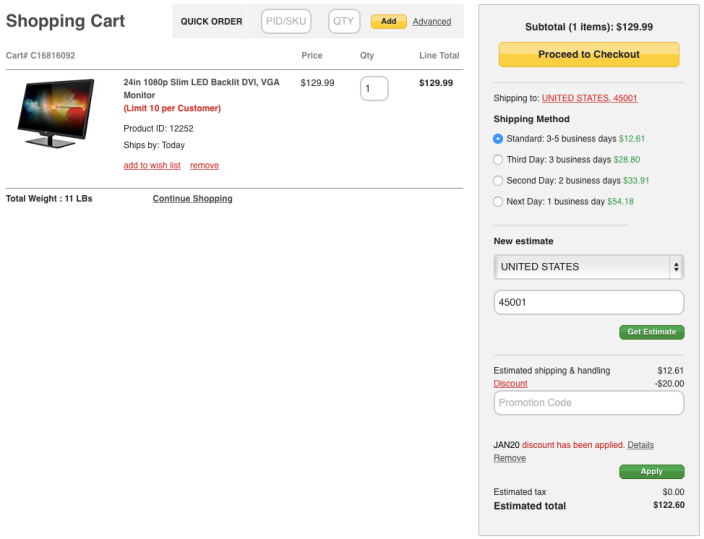Open the shipping destination UNITED STATES, 45001 link
The width and height of the screenshot is (704, 539).
(589, 98)
